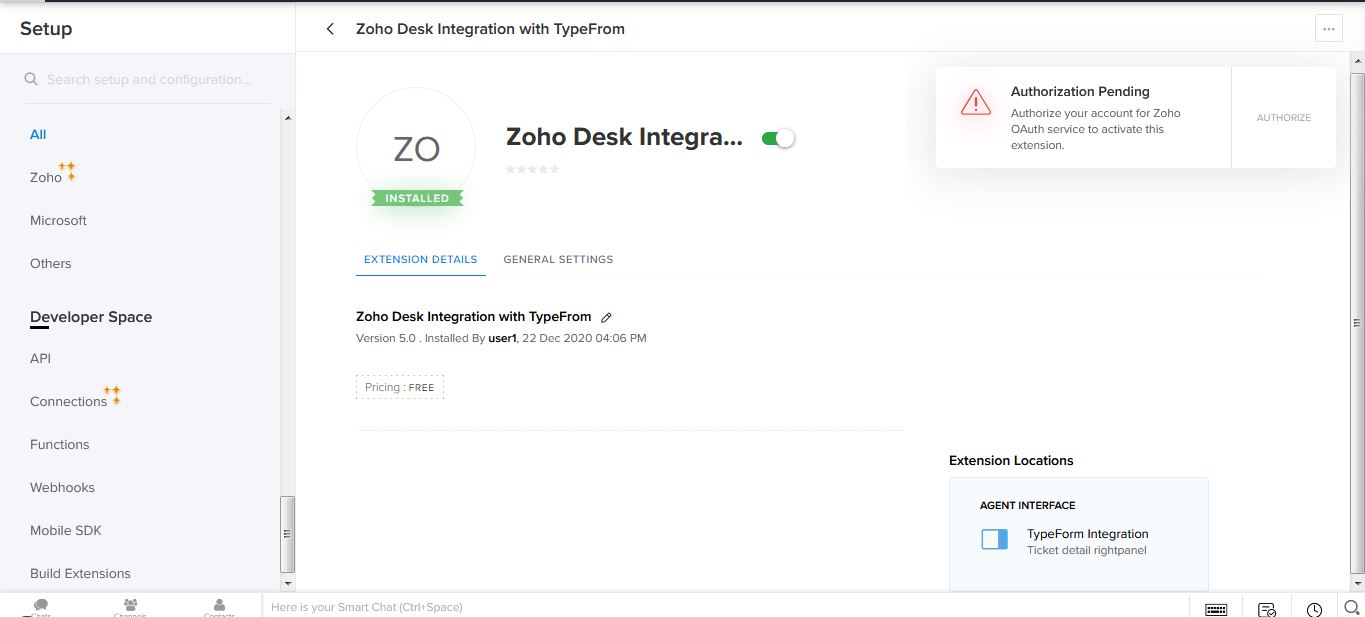Open Chats from the bottom bar
The height and width of the screenshot is (617, 1365).
coord(41,607)
